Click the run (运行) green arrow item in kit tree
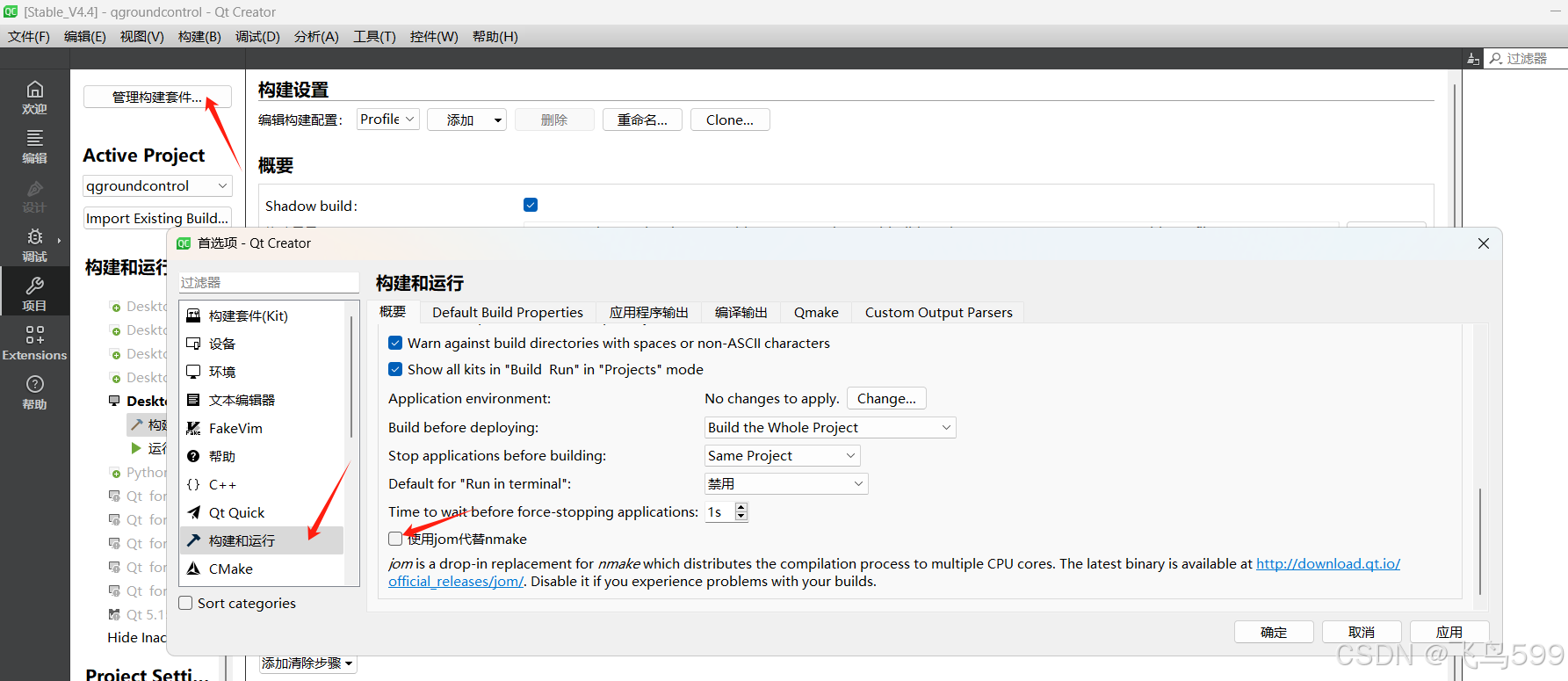This screenshot has height=681, width=1568. coord(136,448)
